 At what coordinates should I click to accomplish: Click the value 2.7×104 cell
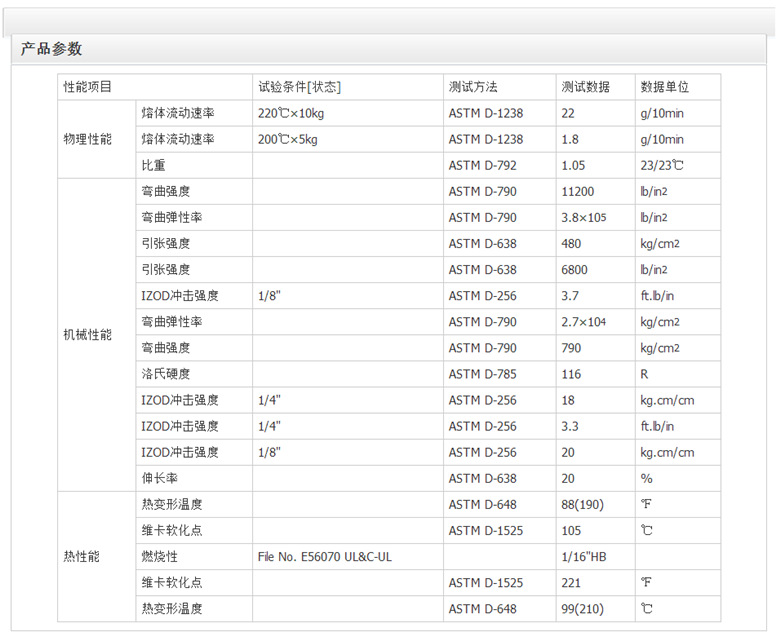coord(595,322)
